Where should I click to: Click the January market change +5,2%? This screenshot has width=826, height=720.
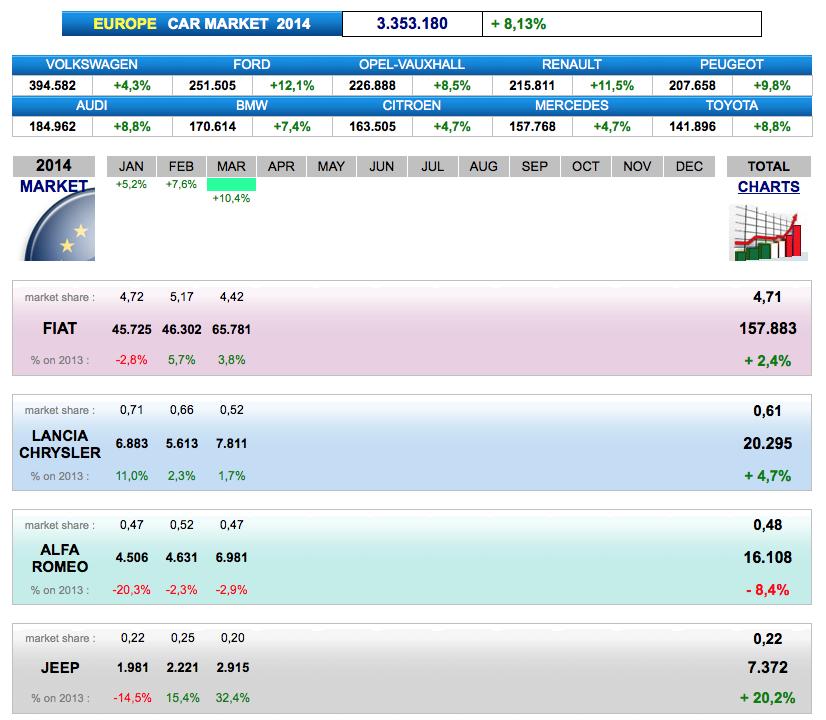[x=131, y=184]
